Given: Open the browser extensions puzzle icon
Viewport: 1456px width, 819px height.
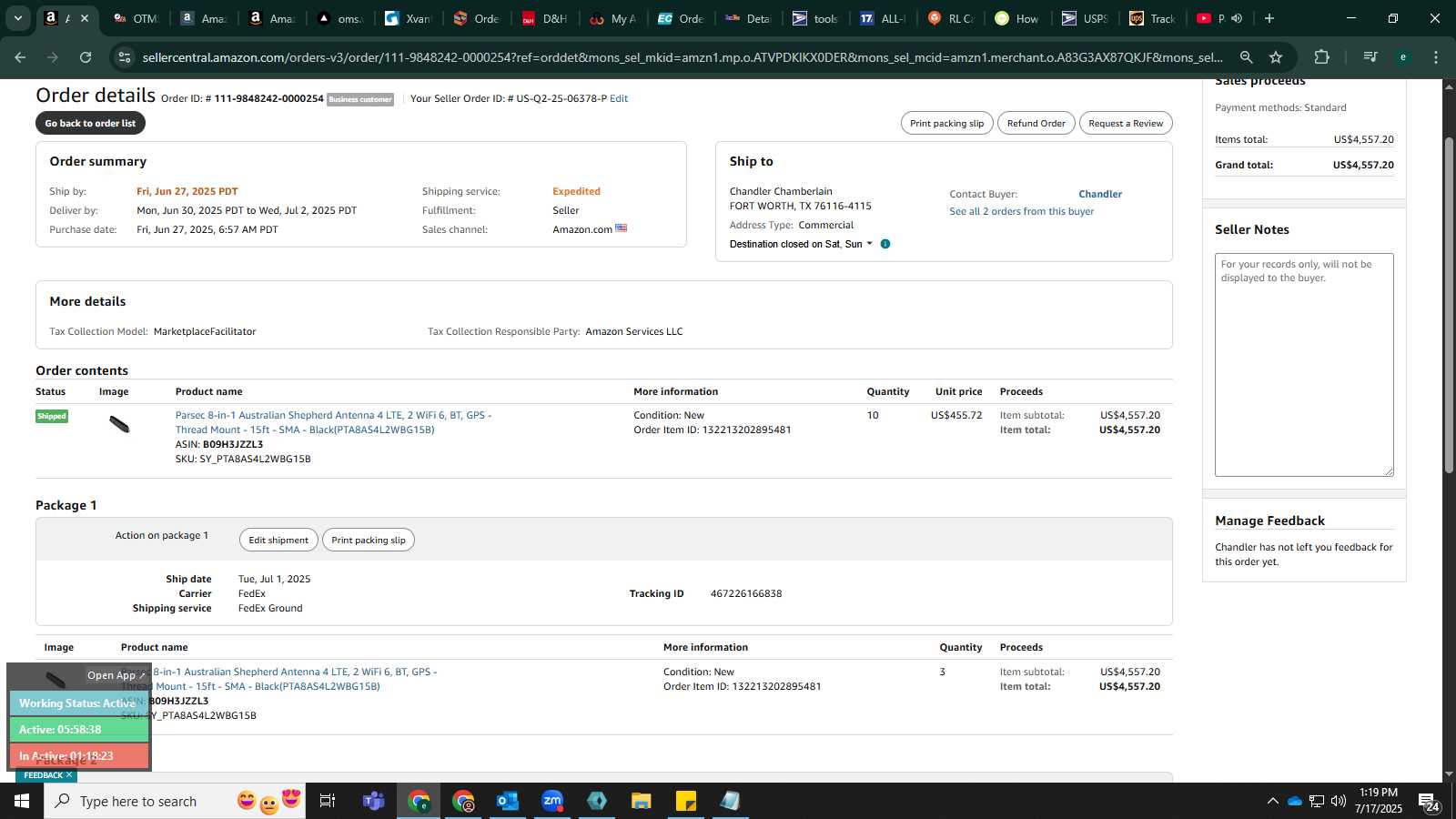Looking at the screenshot, I should pos(1322,57).
